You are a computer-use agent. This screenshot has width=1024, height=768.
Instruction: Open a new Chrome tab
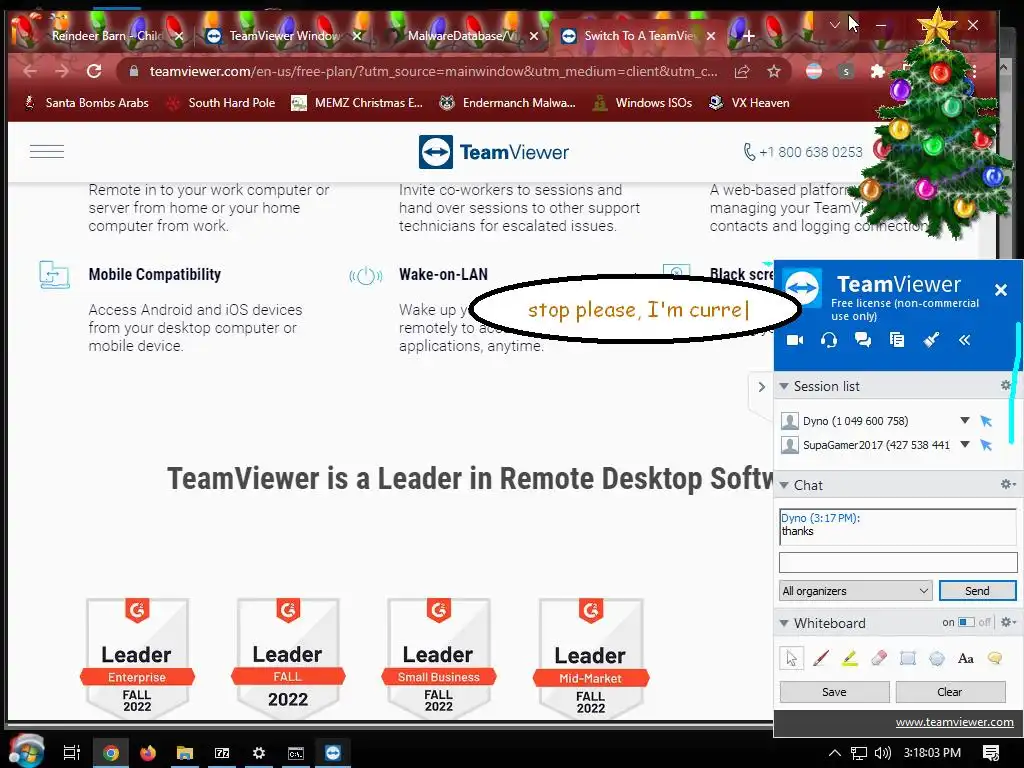(748, 36)
